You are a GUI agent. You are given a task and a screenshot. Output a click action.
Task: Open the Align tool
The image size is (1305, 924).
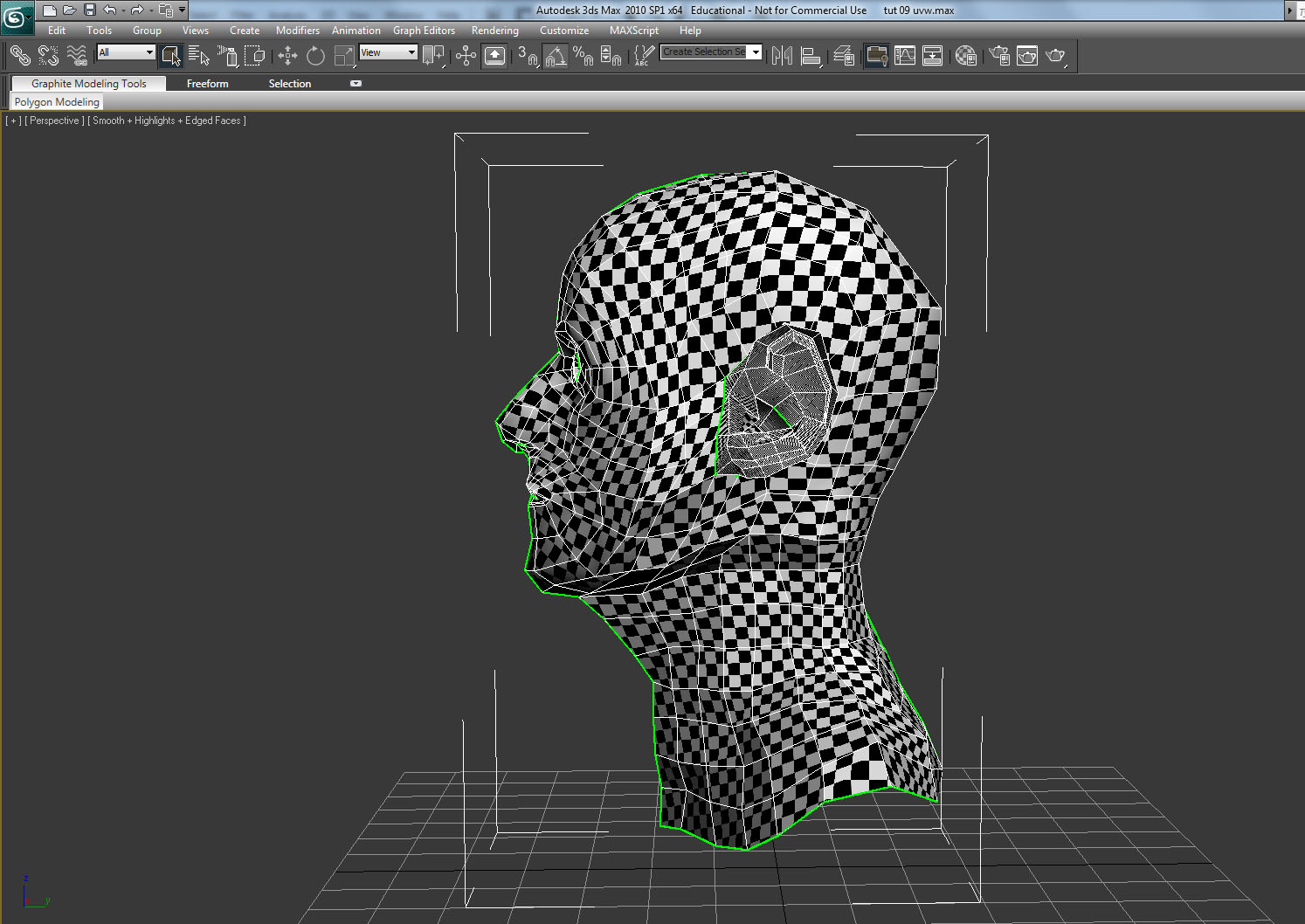pos(811,55)
